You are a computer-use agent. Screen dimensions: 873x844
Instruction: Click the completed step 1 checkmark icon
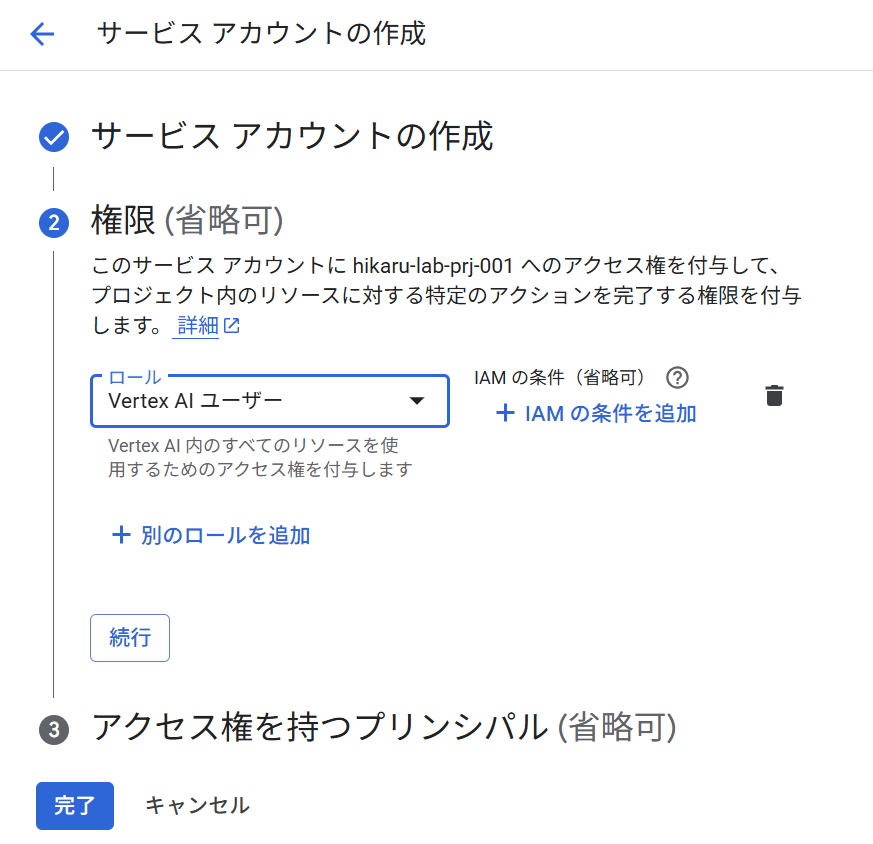click(54, 137)
